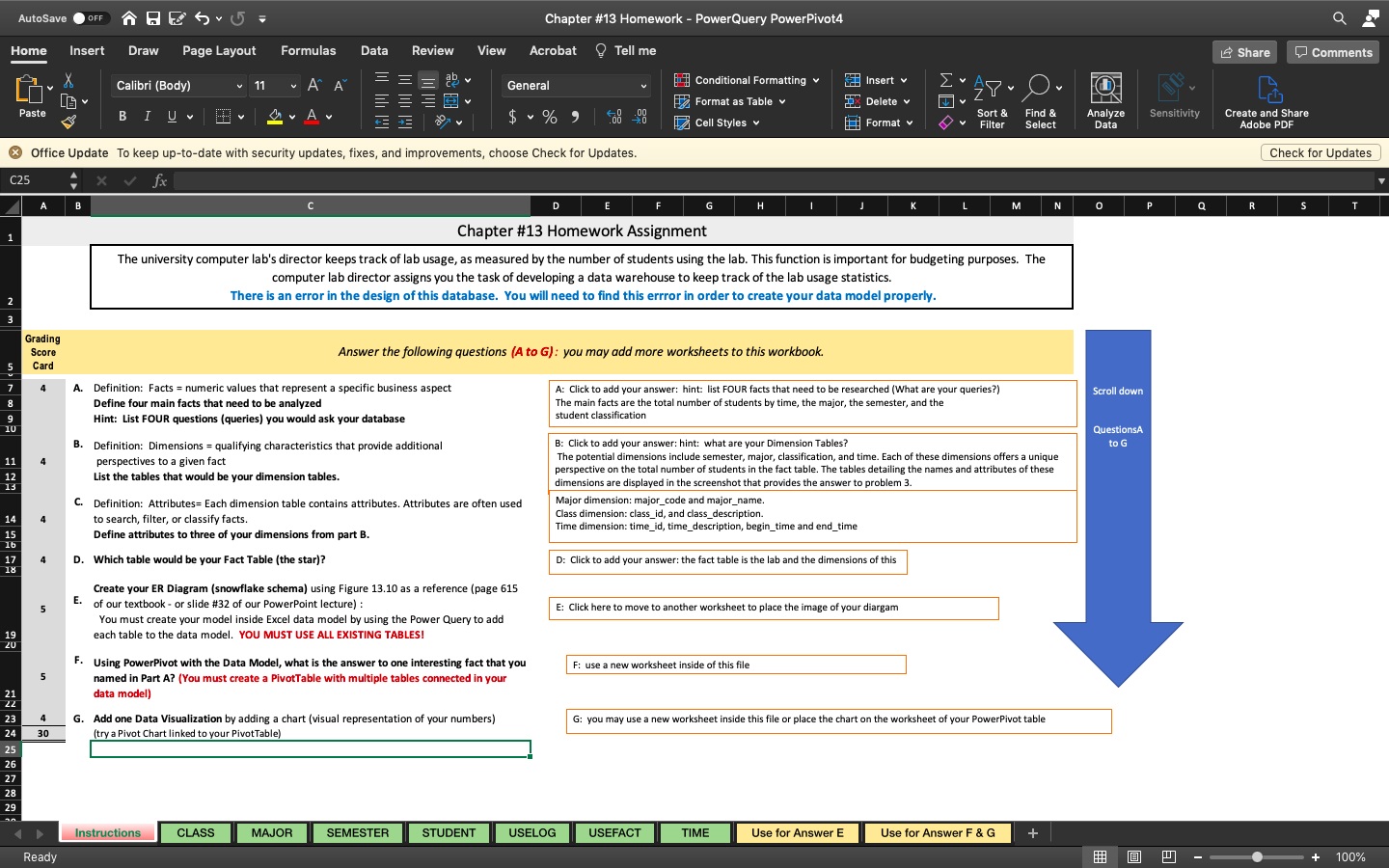This screenshot has height=868, width=1389.
Task: Open the USELOG worksheet tab
Action: click(531, 832)
